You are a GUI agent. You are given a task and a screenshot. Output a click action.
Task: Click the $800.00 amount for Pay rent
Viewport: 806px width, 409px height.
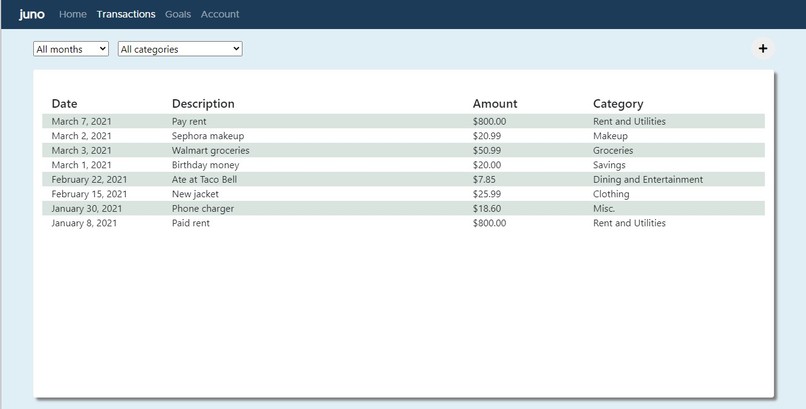tap(489, 121)
